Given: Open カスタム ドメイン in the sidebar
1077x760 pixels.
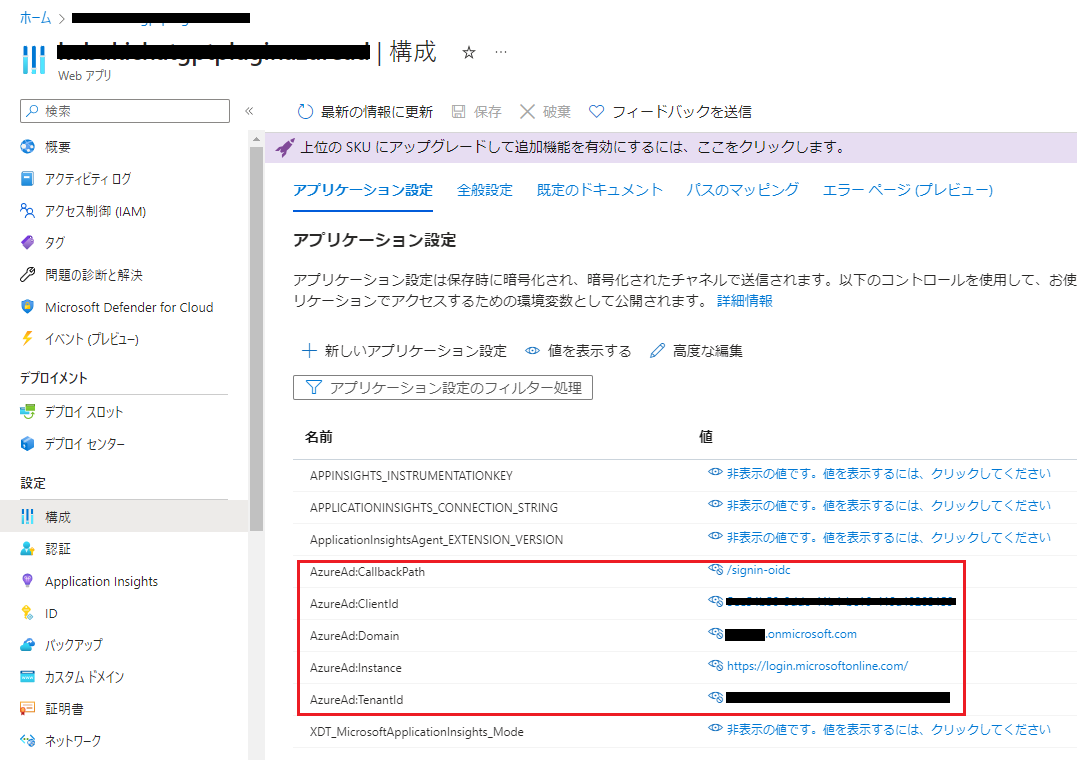Looking at the screenshot, I should (84, 677).
